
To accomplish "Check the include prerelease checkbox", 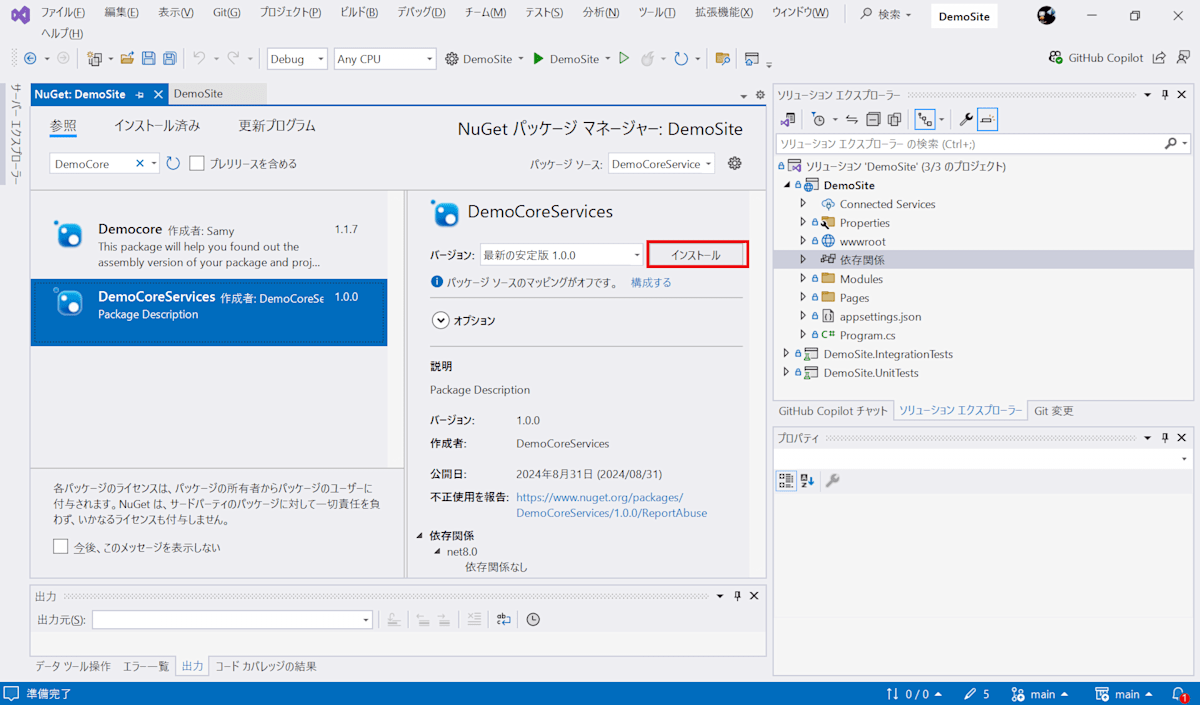I will coord(197,163).
